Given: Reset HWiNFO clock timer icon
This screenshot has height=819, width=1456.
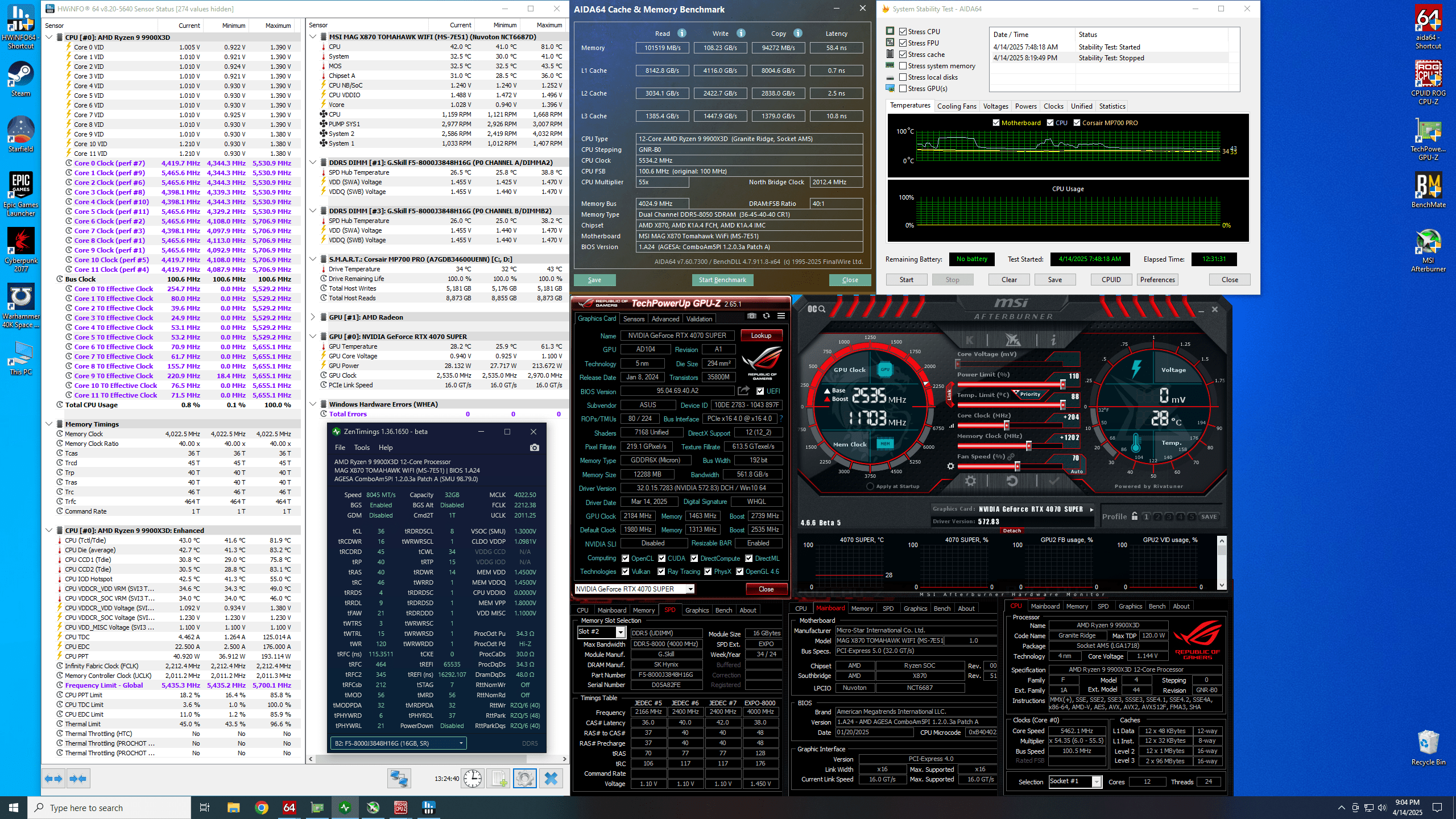Looking at the screenshot, I should (473, 779).
